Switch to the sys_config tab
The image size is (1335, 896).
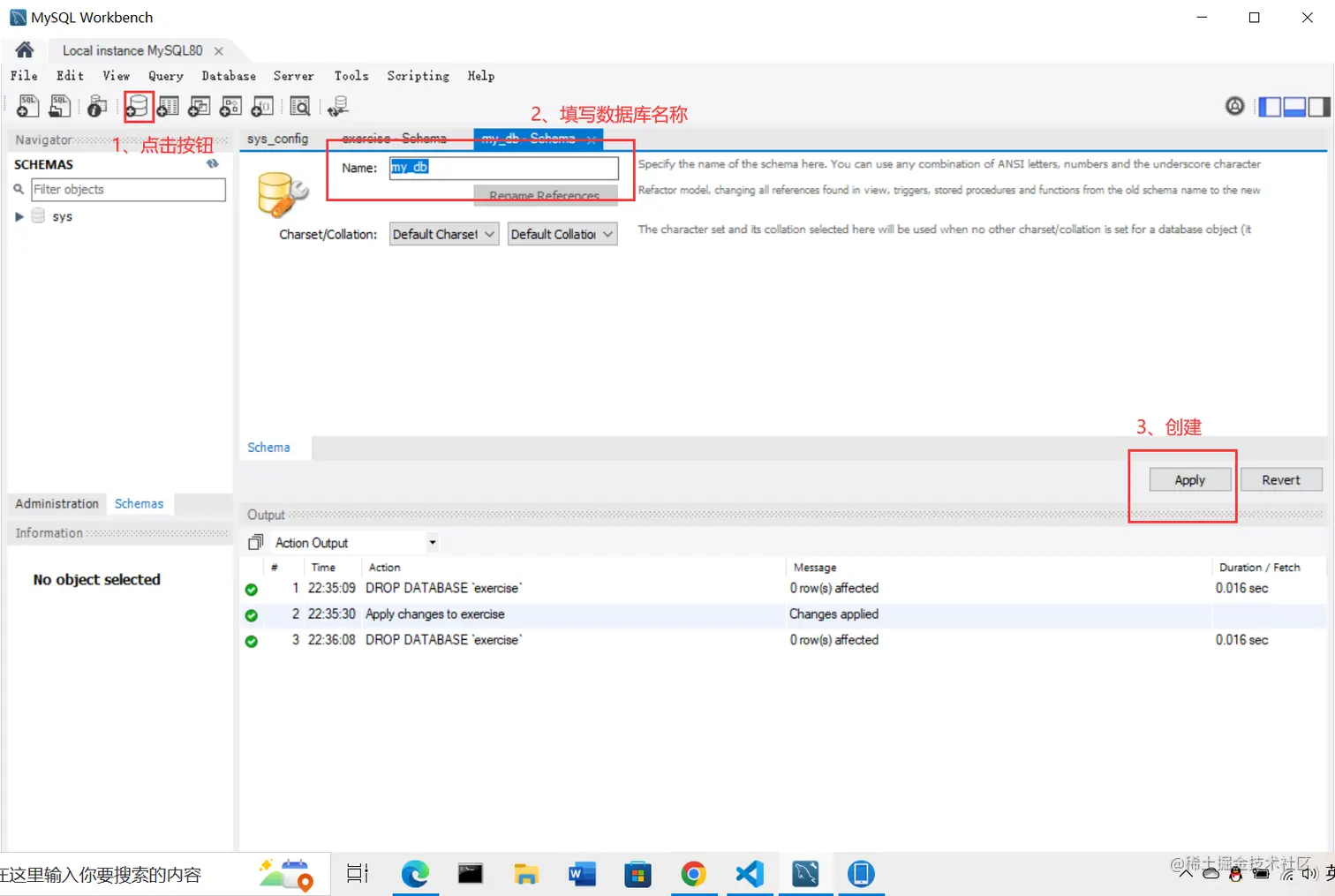pyautogui.click(x=277, y=139)
